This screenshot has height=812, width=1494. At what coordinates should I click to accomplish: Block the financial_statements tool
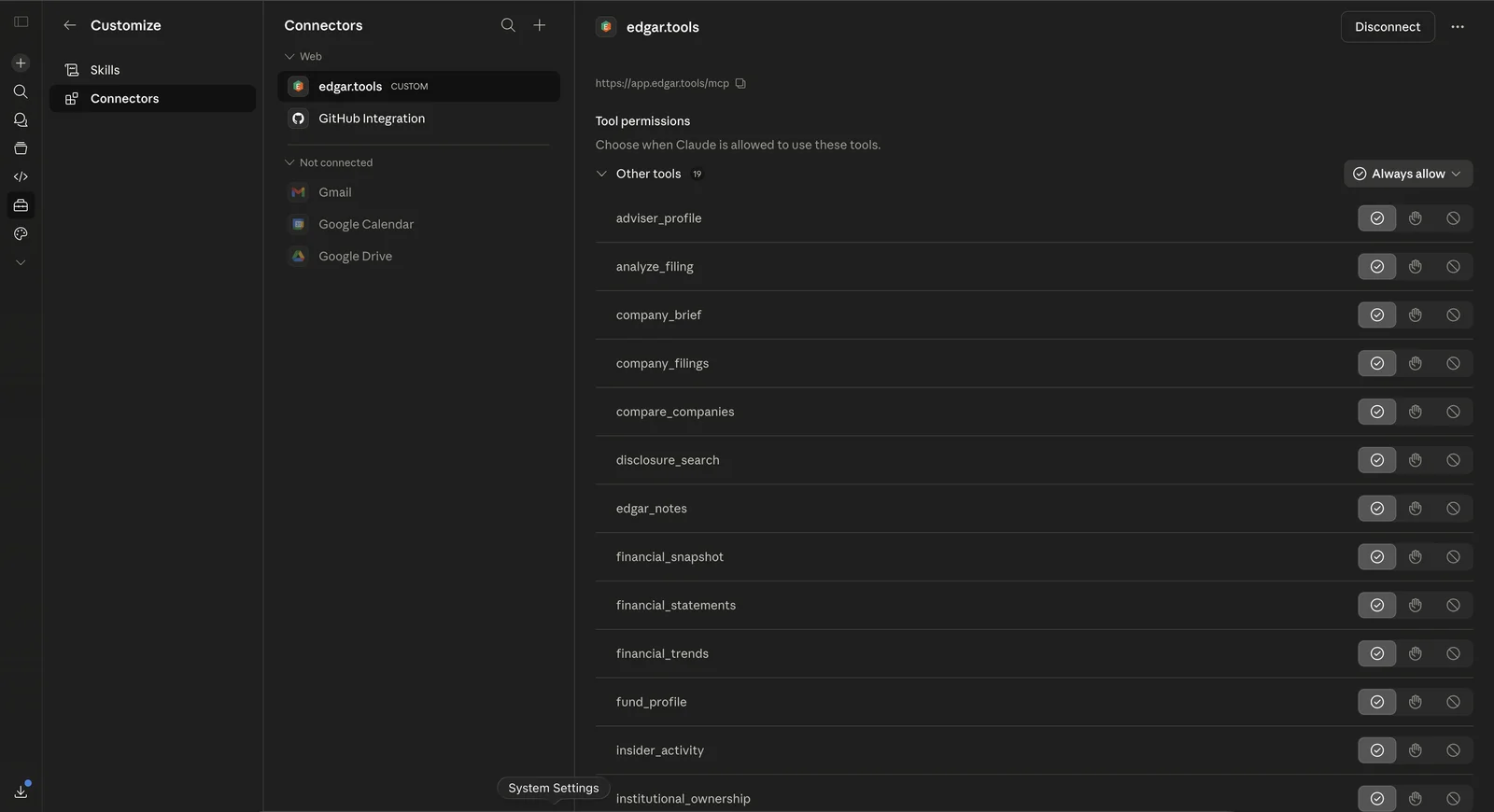(1454, 606)
